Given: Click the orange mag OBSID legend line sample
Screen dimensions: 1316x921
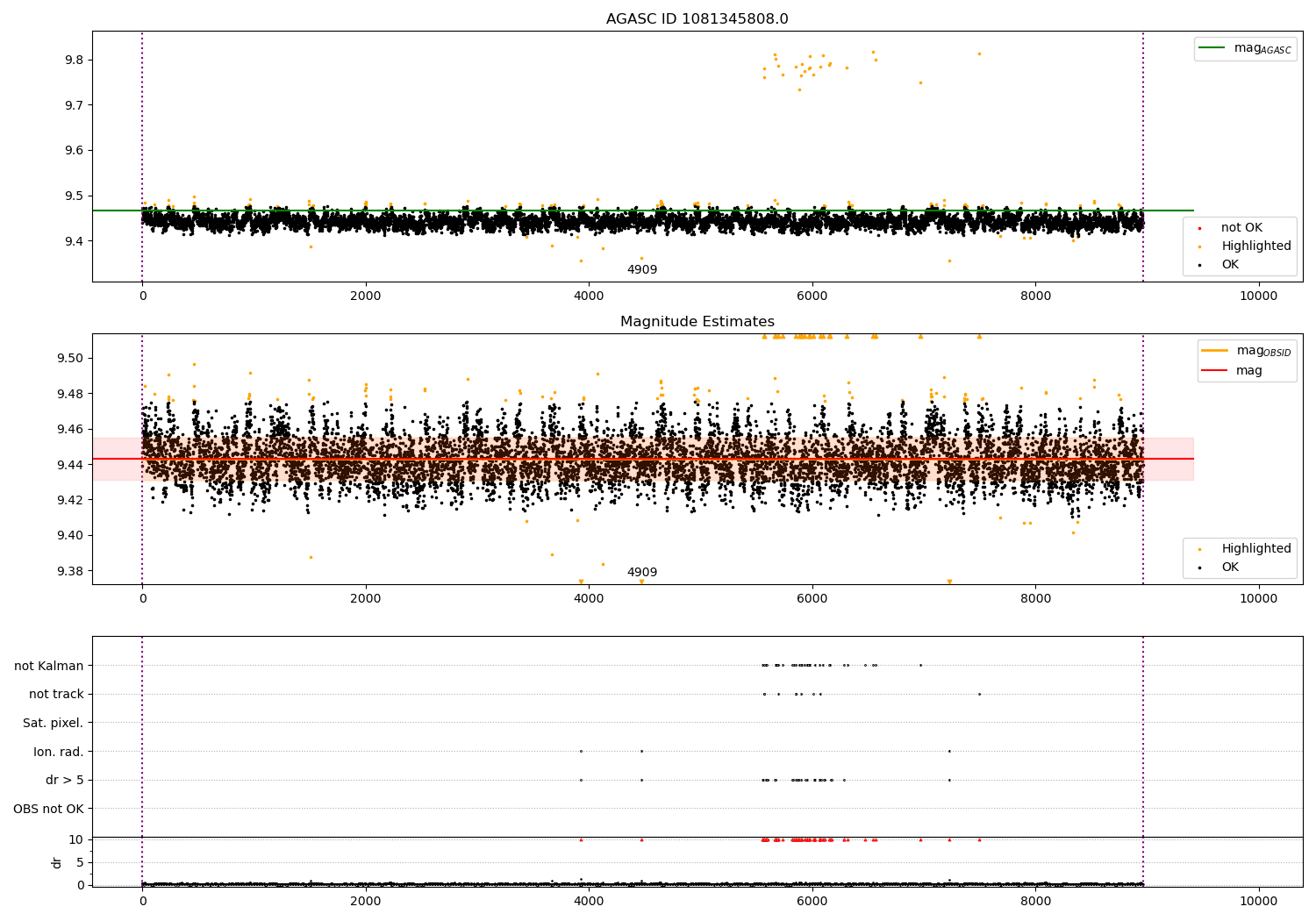Looking at the screenshot, I should [1215, 351].
